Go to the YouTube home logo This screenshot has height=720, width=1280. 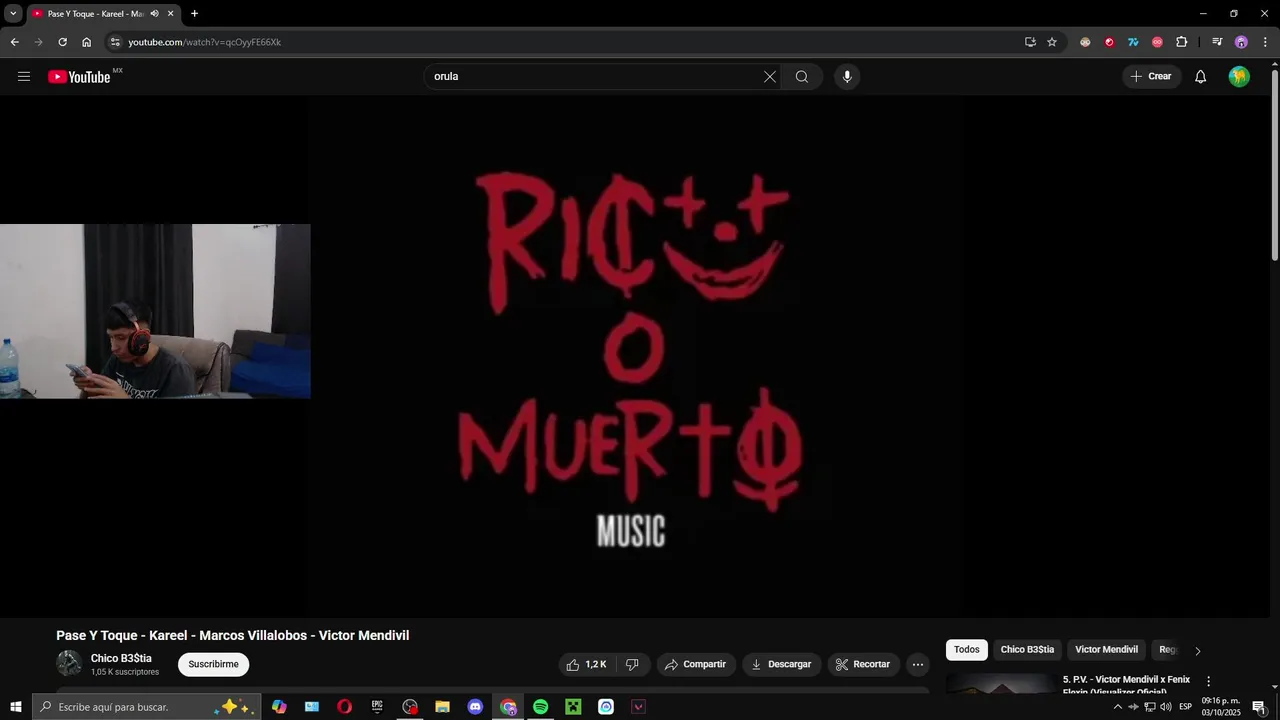pos(80,77)
